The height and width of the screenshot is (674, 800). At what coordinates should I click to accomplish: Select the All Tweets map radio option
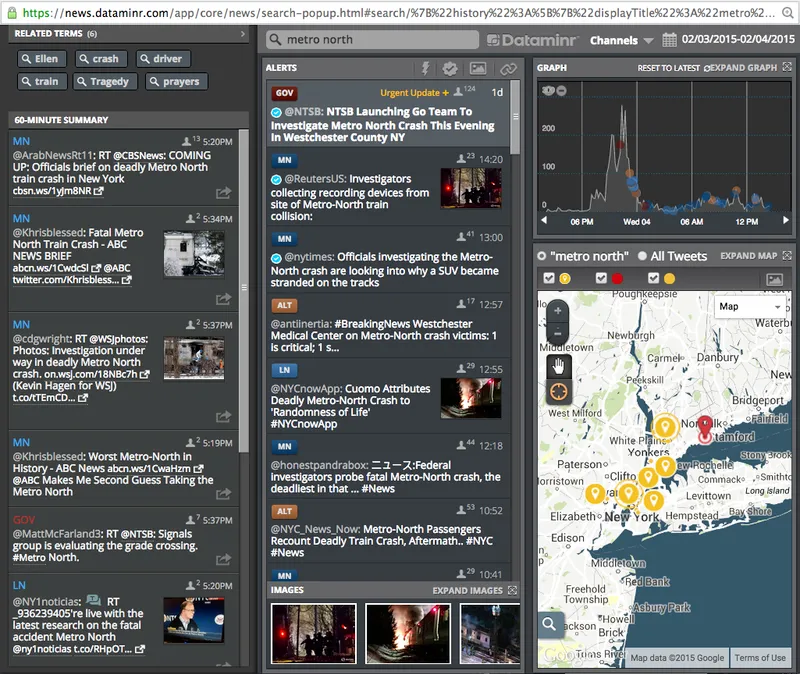(x=642, y=256)
